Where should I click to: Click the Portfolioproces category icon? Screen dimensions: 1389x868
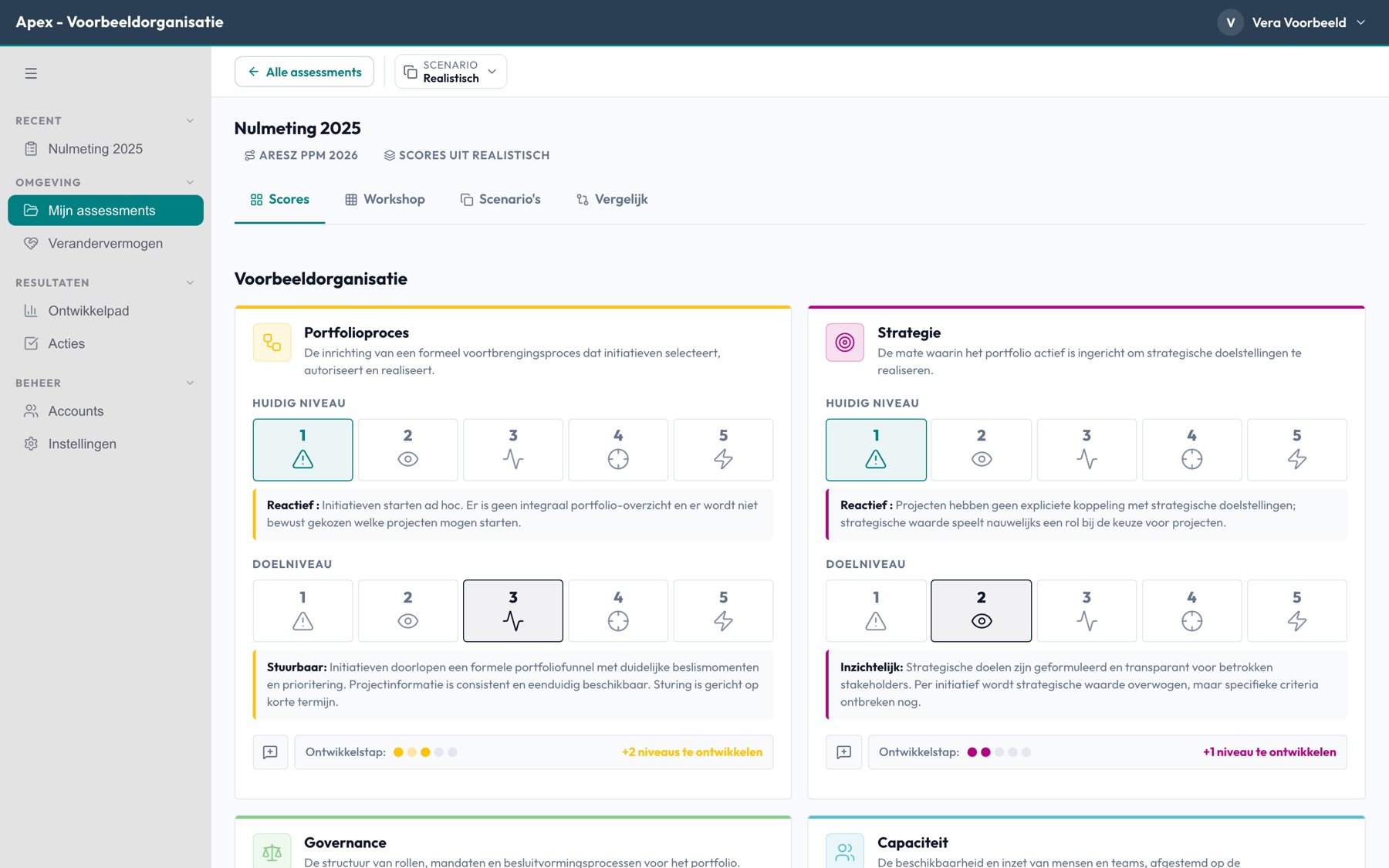point(272,343)
